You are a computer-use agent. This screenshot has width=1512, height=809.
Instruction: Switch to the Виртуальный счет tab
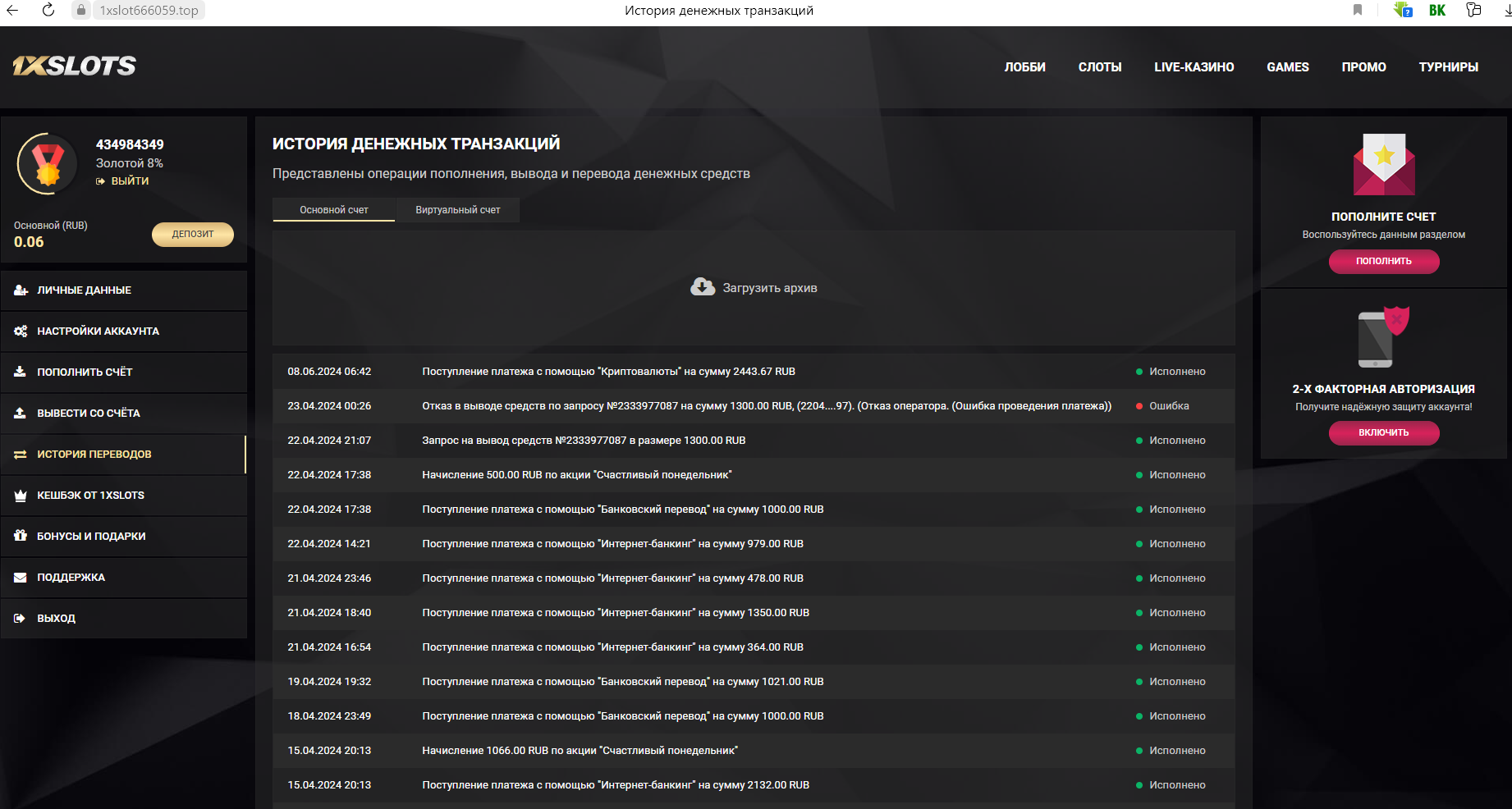(x=458, y=210)
